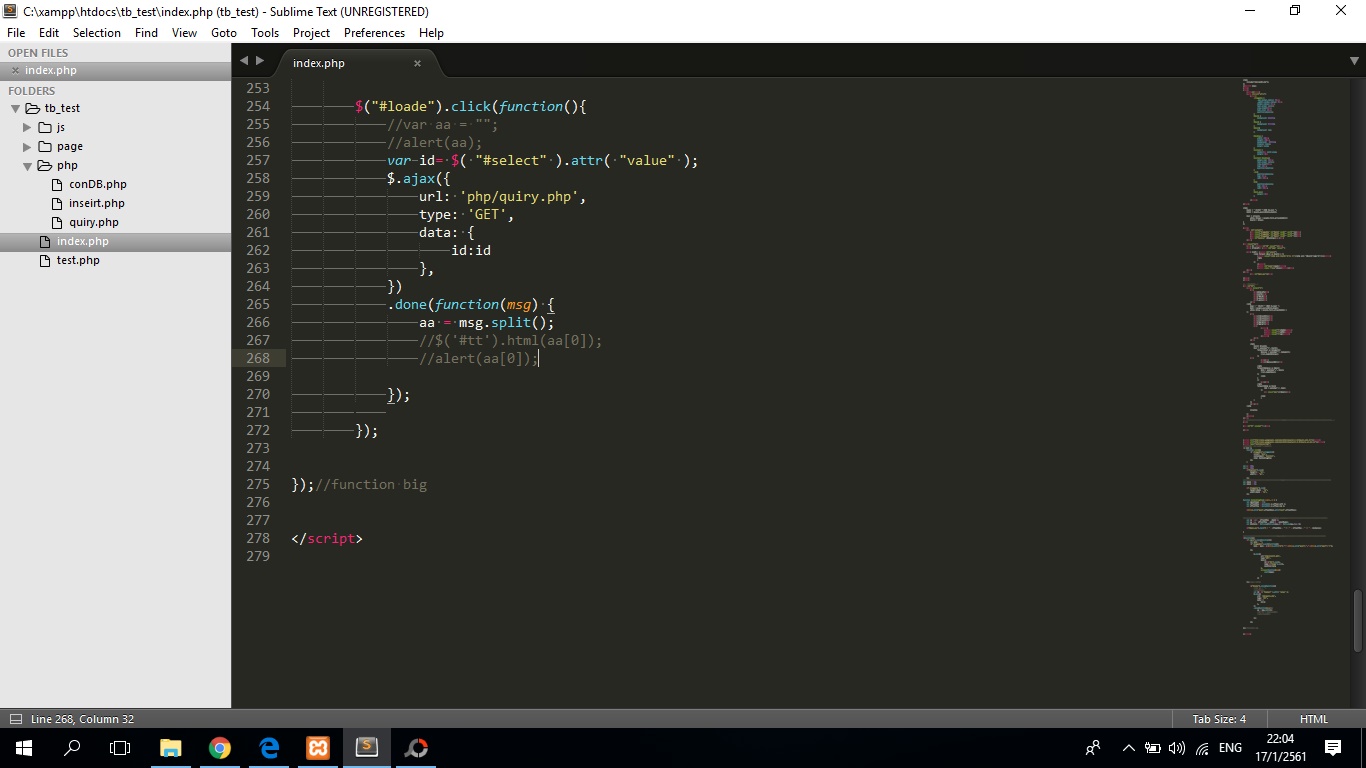Screen dimensions: 1366x768
Task: Click Line 268, Column 32 status text
Action: [82, 719]
